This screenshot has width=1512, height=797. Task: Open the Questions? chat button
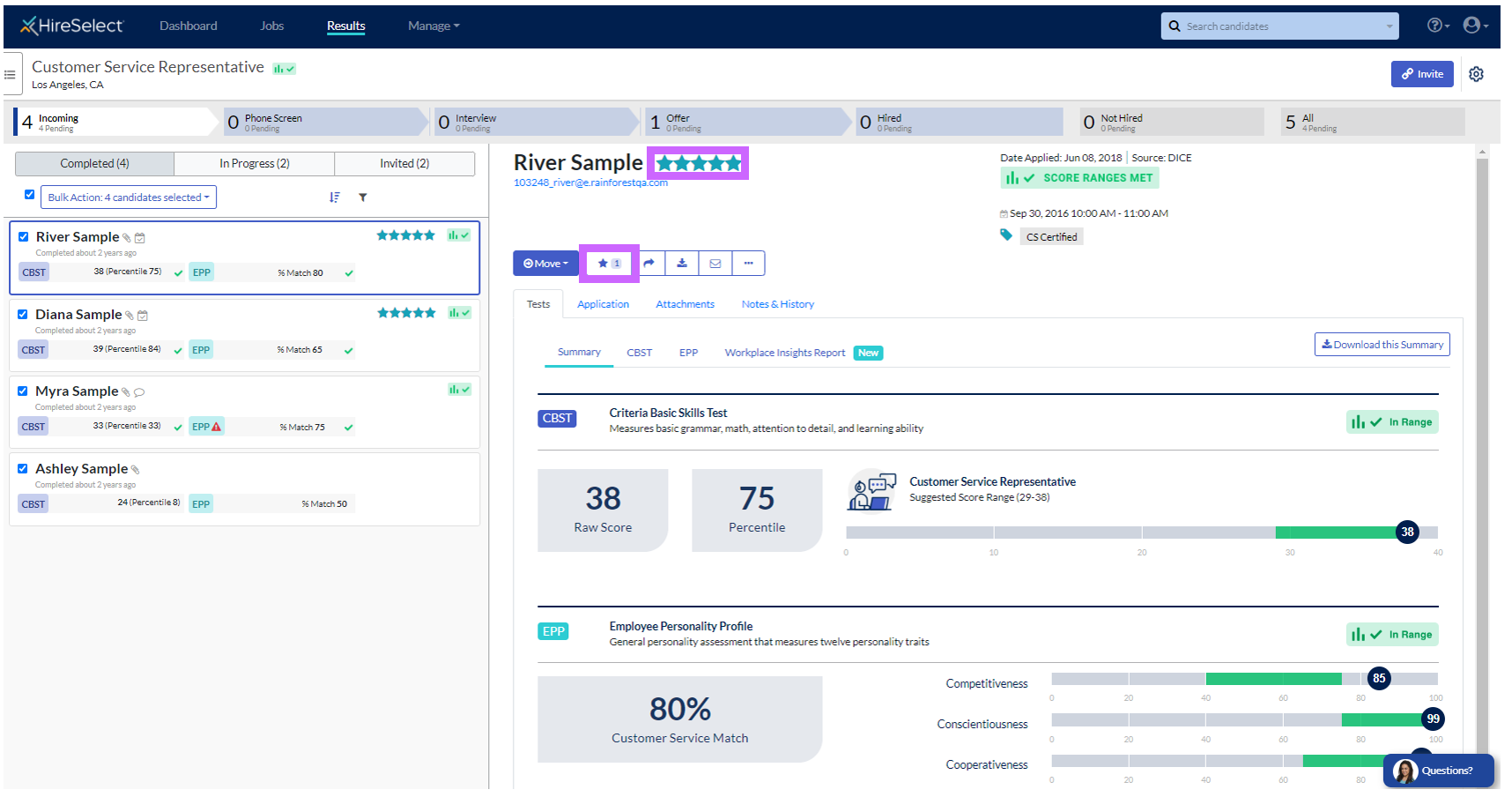tap(1439, 771)
